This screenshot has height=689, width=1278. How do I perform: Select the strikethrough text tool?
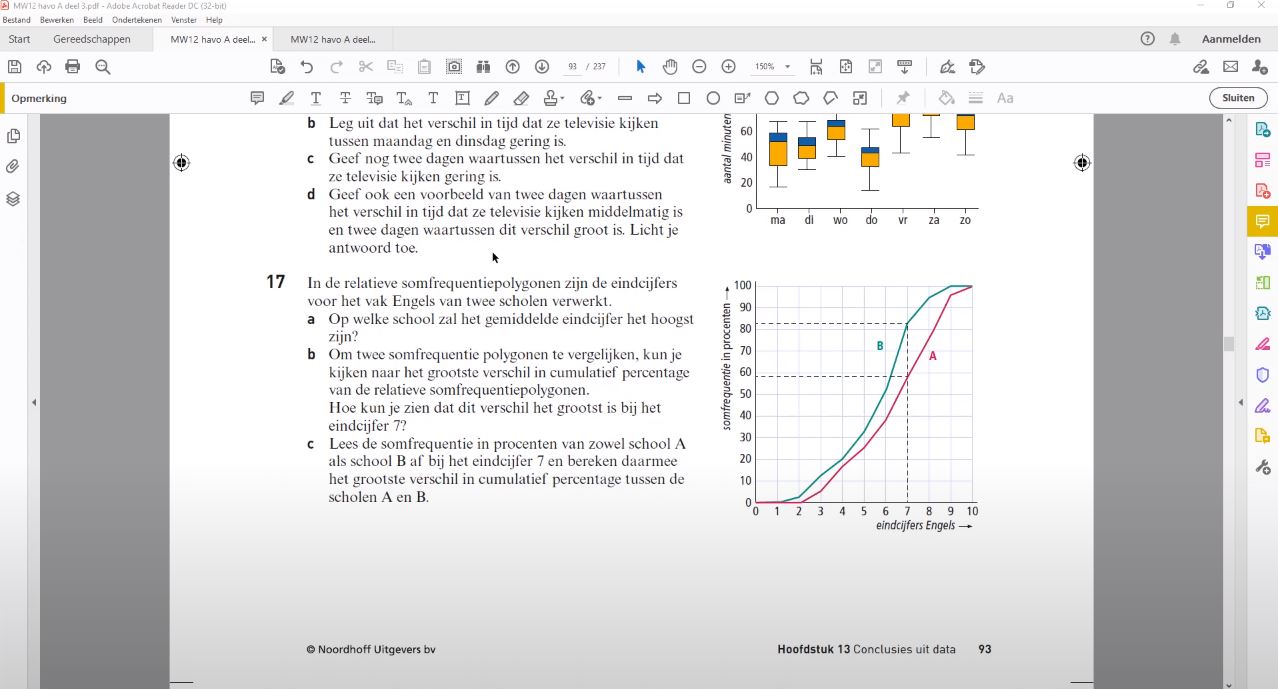(345, 98)
